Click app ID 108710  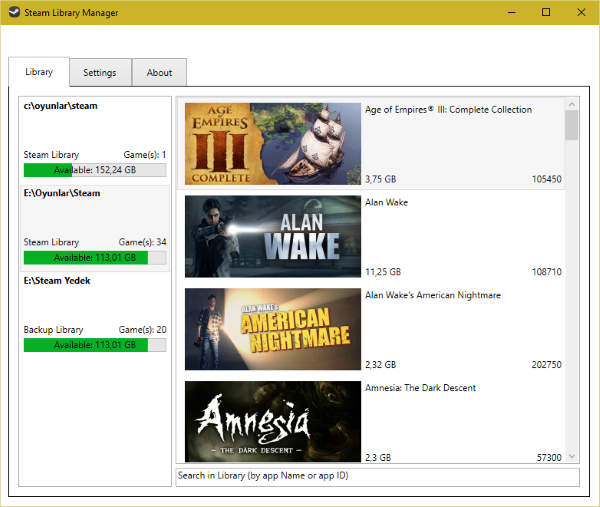(x=546, y=272)
